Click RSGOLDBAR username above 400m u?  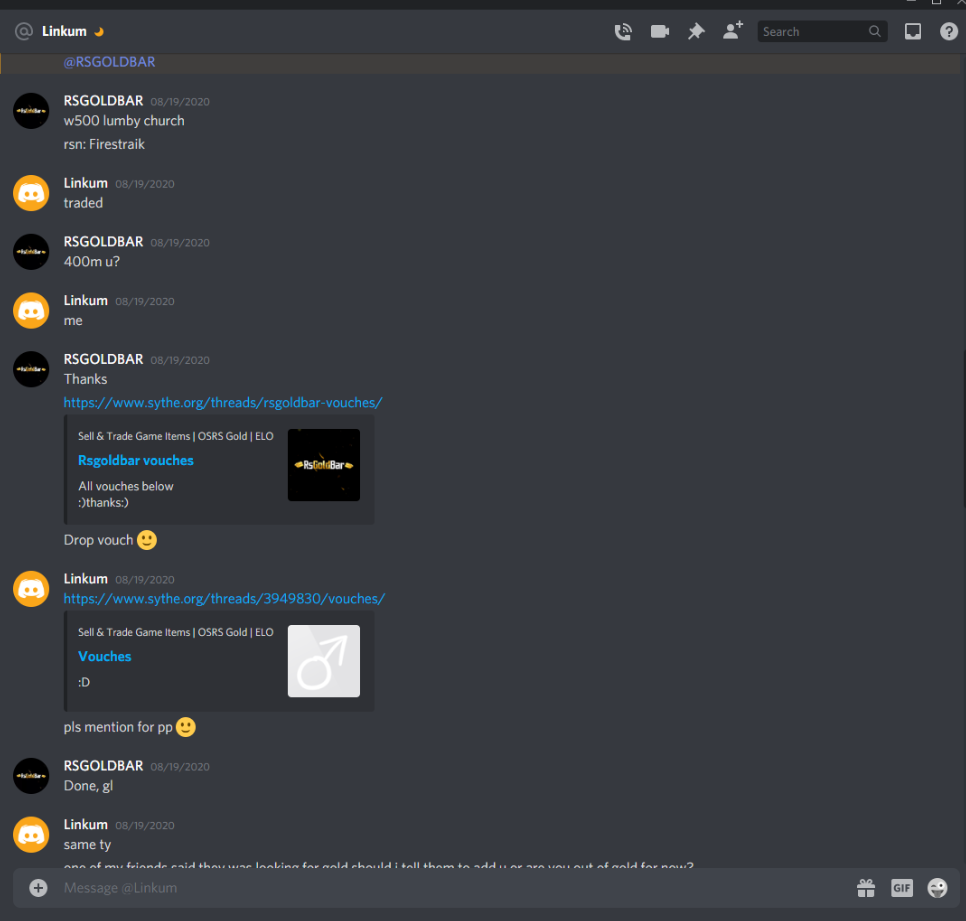(x=103, y=241)
